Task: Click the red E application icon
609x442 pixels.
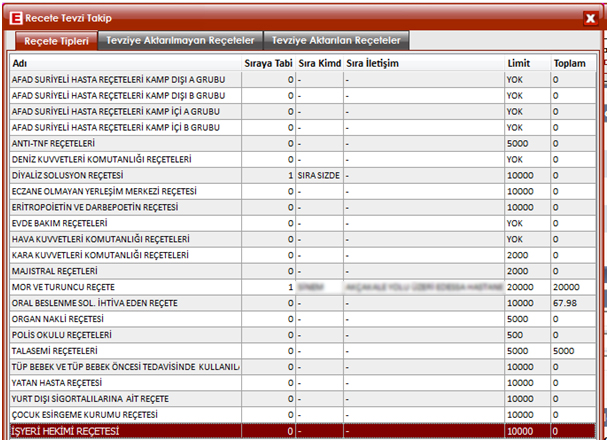Action: [x=16, y=18]
